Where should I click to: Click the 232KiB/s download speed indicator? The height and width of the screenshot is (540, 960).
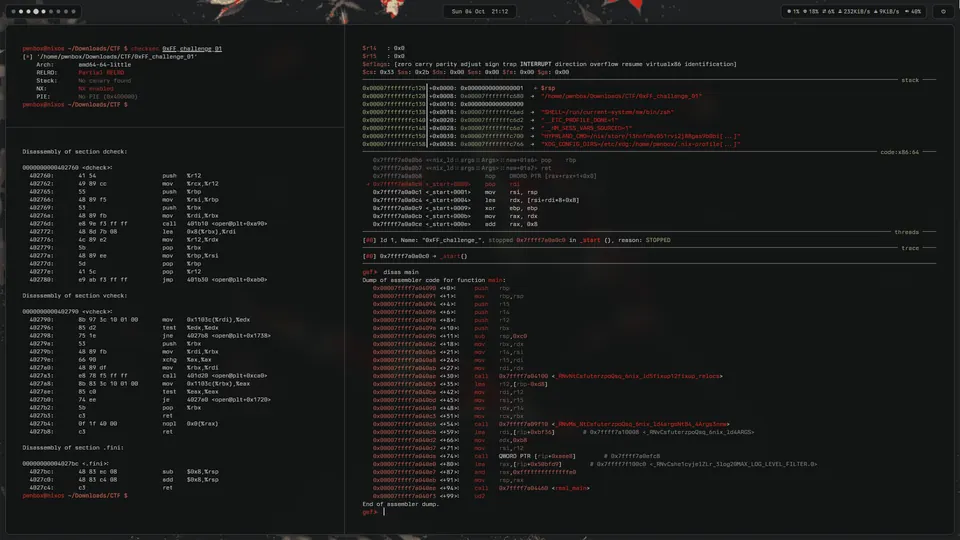[854, 11]
